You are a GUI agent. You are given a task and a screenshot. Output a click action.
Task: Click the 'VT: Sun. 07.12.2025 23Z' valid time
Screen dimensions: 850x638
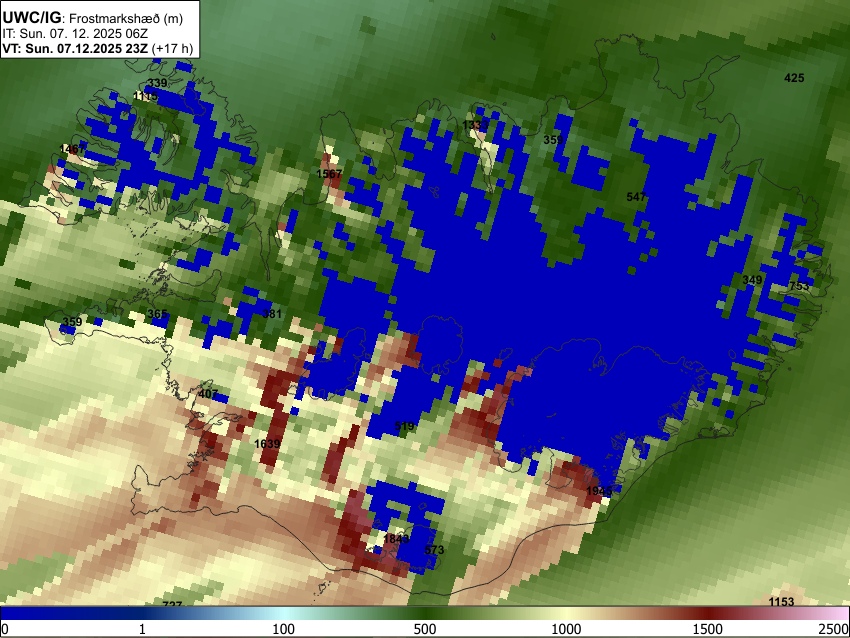point(75,48)
